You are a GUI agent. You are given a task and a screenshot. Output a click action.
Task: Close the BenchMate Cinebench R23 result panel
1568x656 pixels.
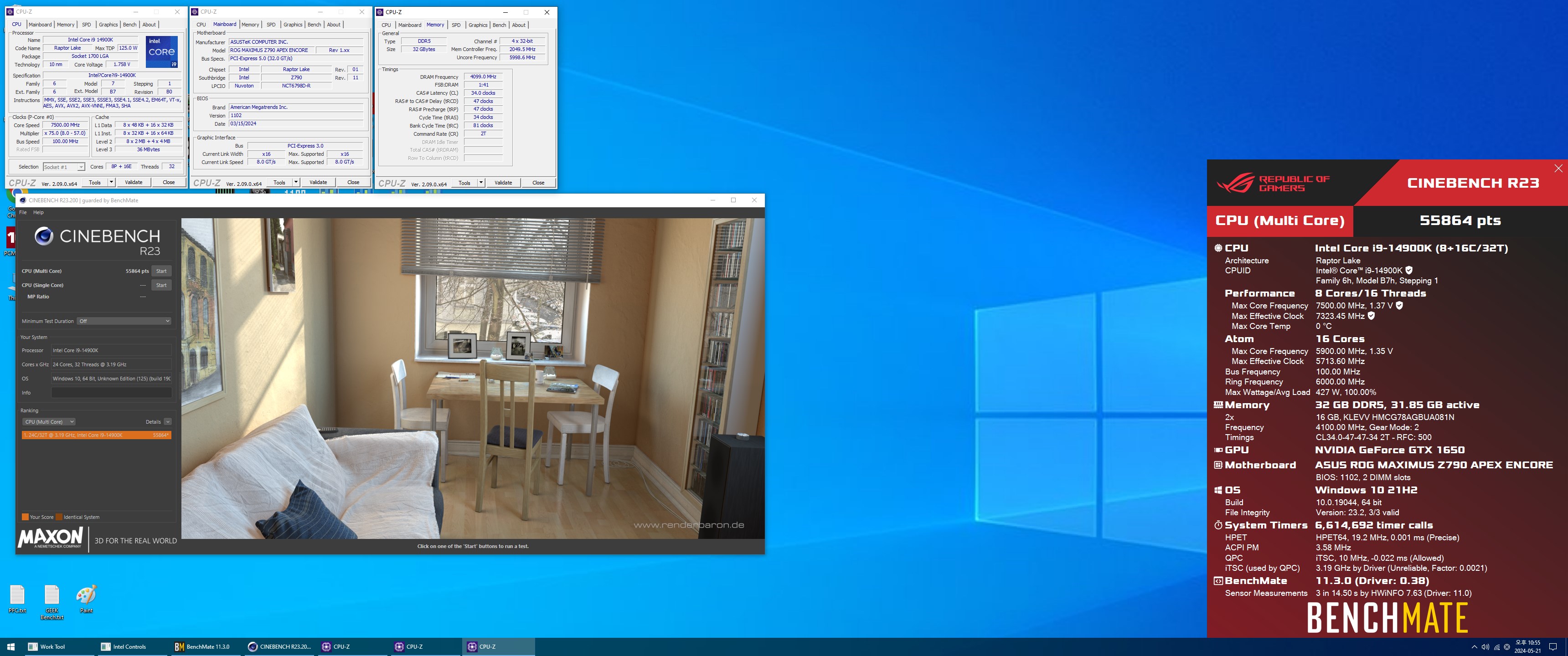1558,169
